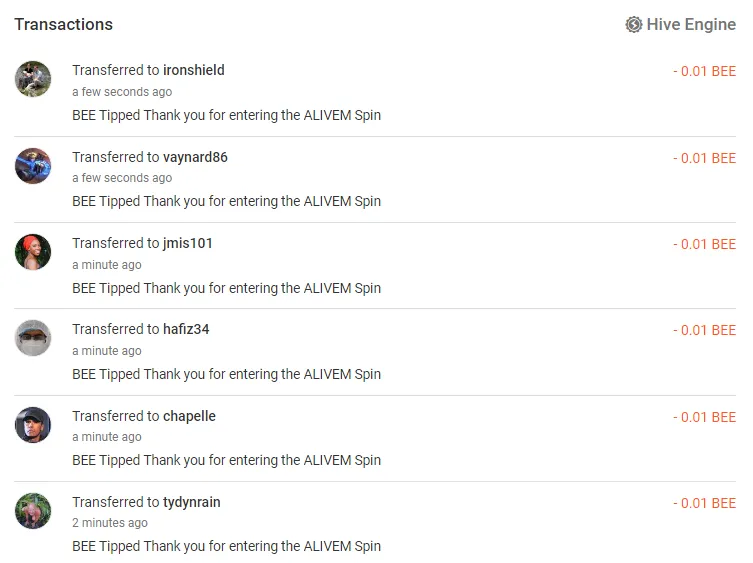Open ironshield's profile avatar
Viewport: 753px width, 563px height.
[33, 79]
